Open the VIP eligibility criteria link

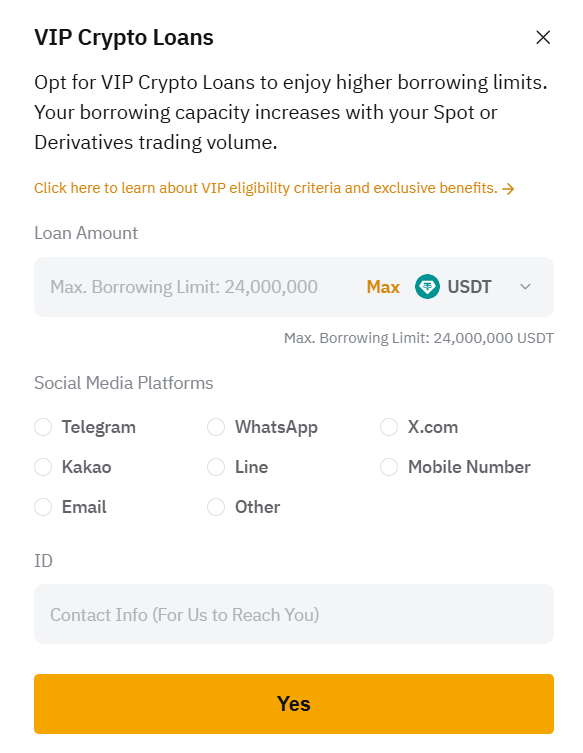click(266, 188)
